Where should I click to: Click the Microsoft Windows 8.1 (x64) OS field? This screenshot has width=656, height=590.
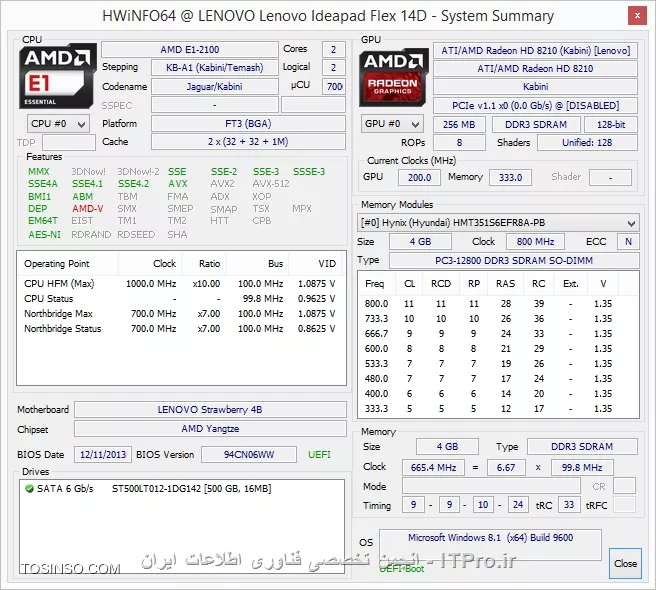(490, 545)
